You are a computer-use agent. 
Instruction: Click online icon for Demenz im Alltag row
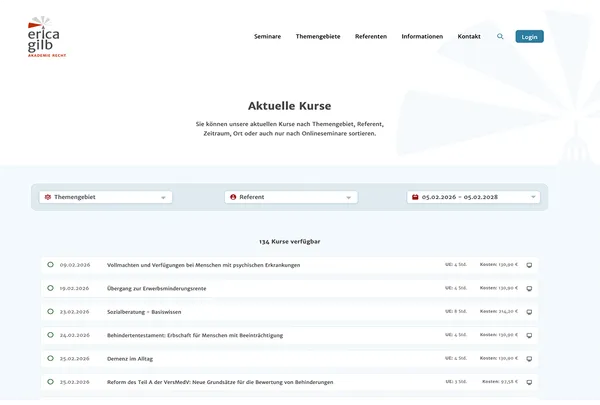point(529,359)
